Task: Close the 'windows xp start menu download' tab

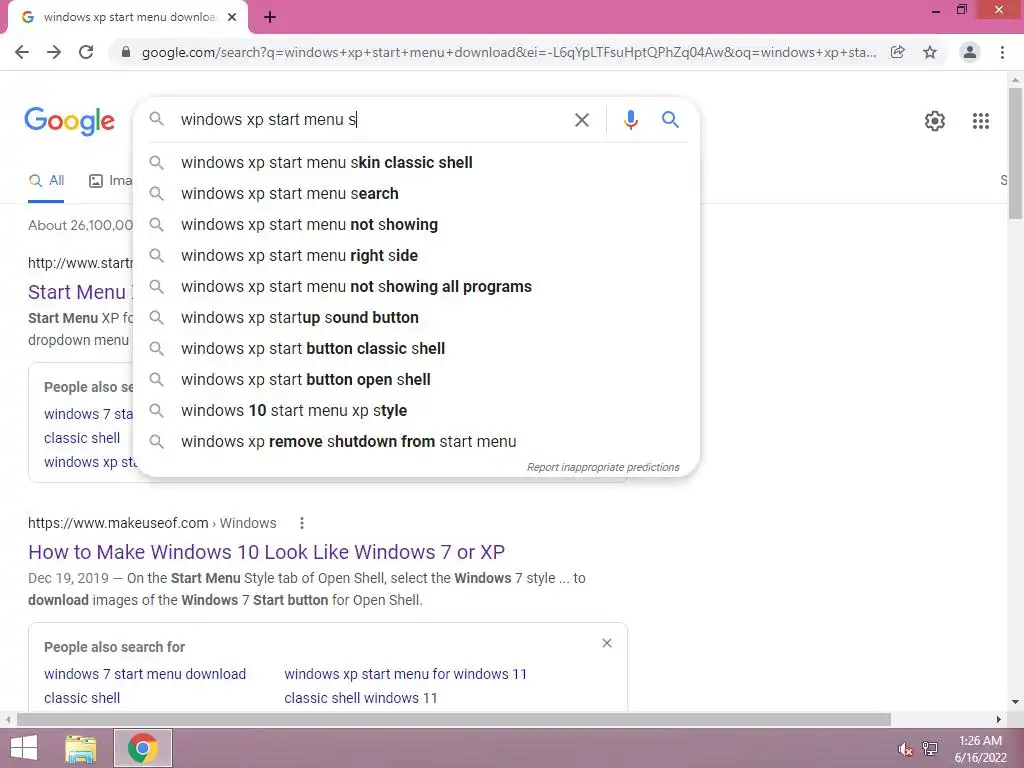Action: (232, 18)
